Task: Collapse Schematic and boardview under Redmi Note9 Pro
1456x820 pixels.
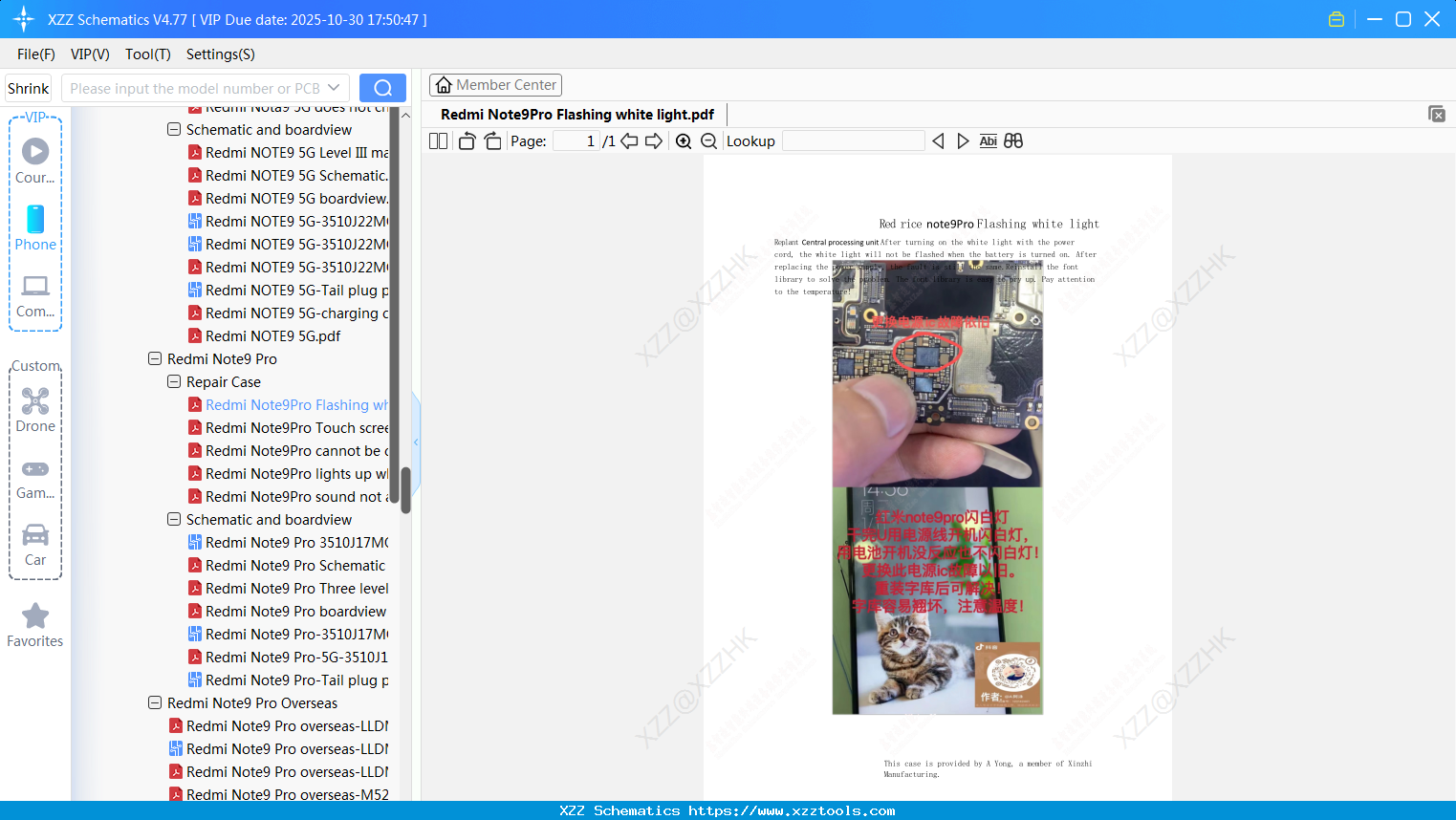Action: tap(174, 520)
